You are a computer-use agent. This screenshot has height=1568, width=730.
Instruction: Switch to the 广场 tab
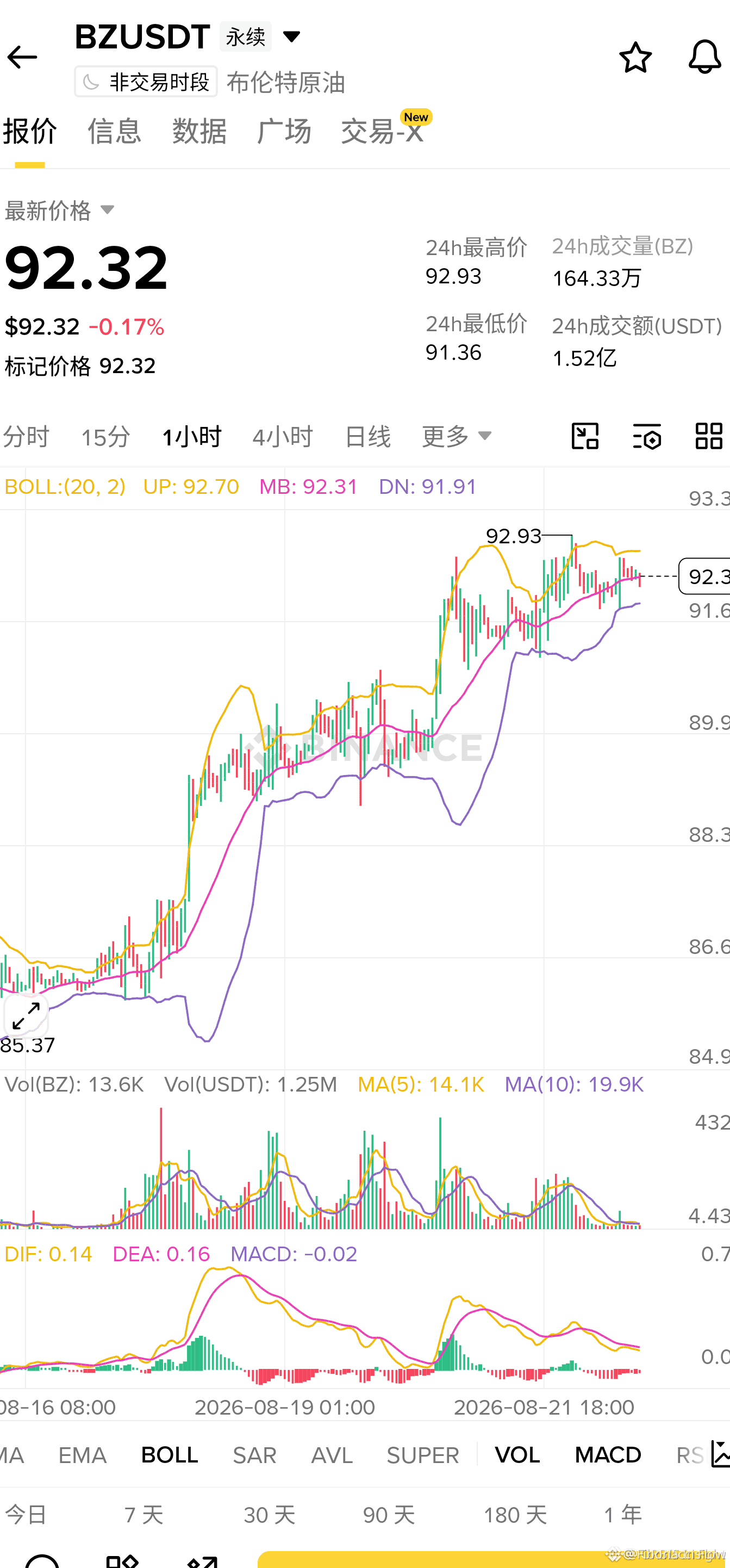[284, 132]
